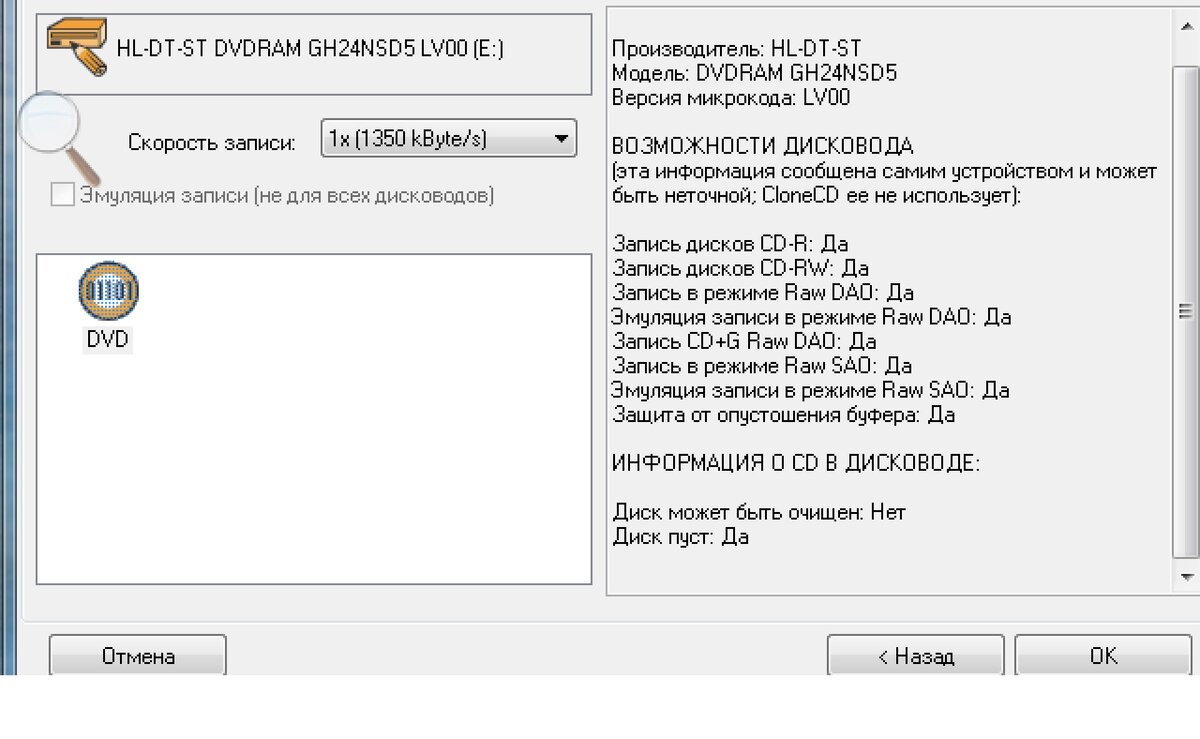Select drive entry HL-DT-ST DVDRAM GH24NSD5 LV00 (E:)
This screenshot has height=739, width=1200.
(x=310, y=49)
